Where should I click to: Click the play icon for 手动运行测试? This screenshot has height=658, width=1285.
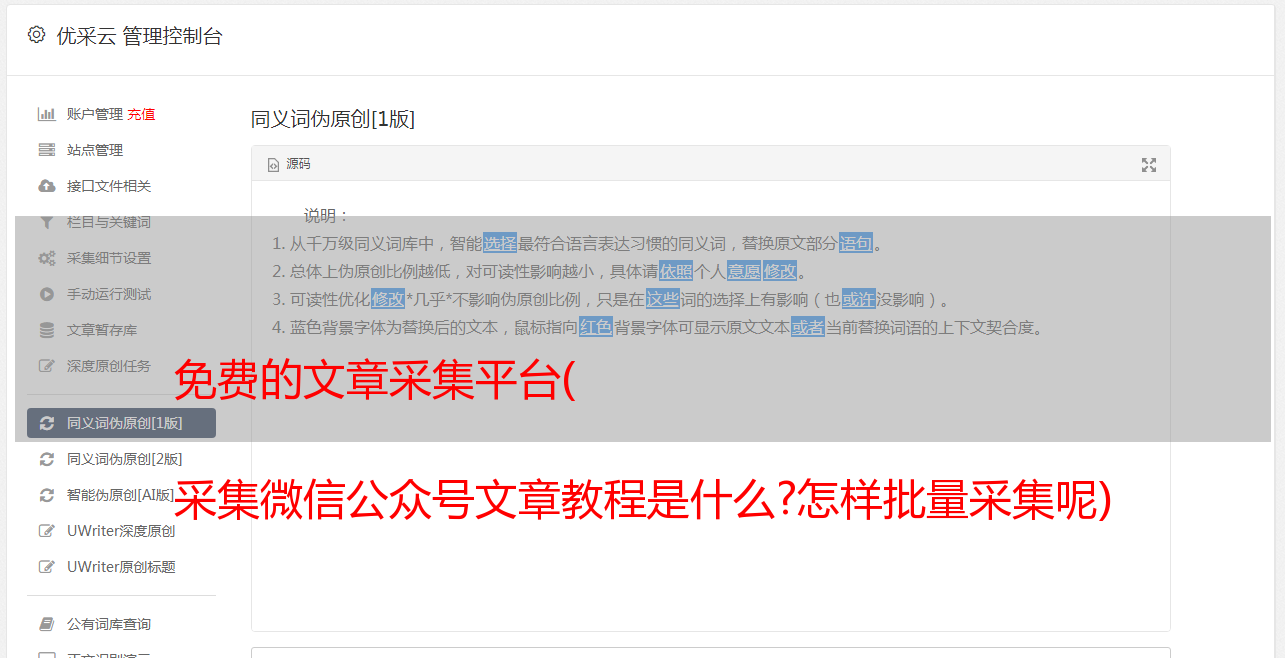click(46, 294)
